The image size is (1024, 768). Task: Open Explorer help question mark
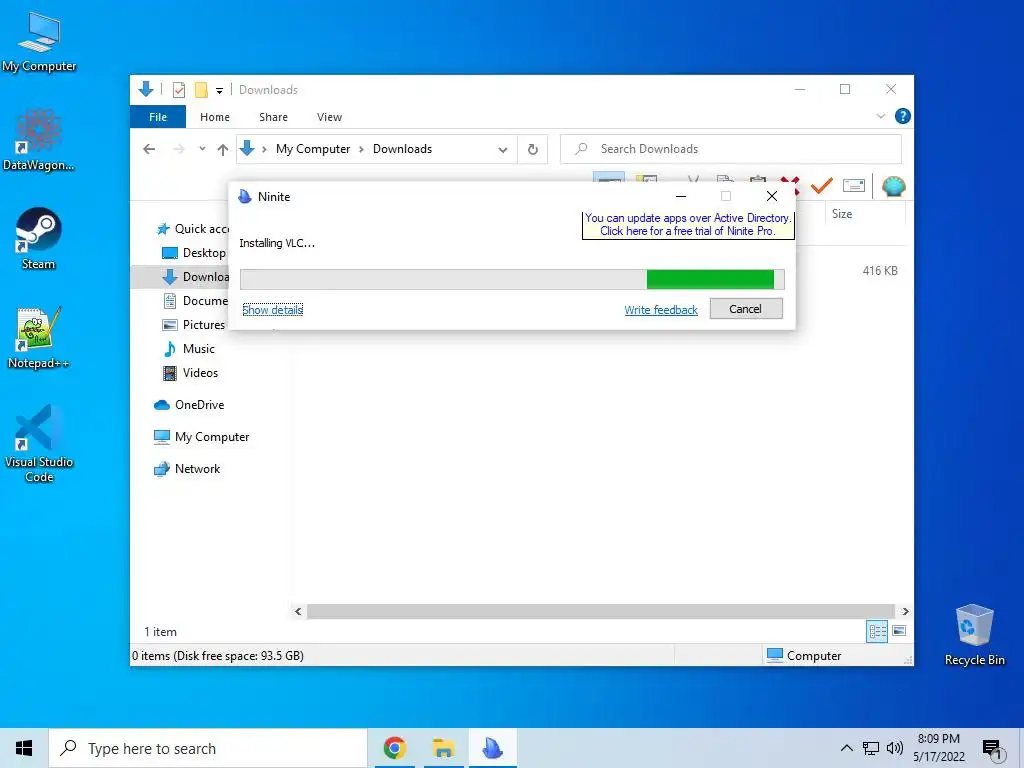click(x=903, y=116)
